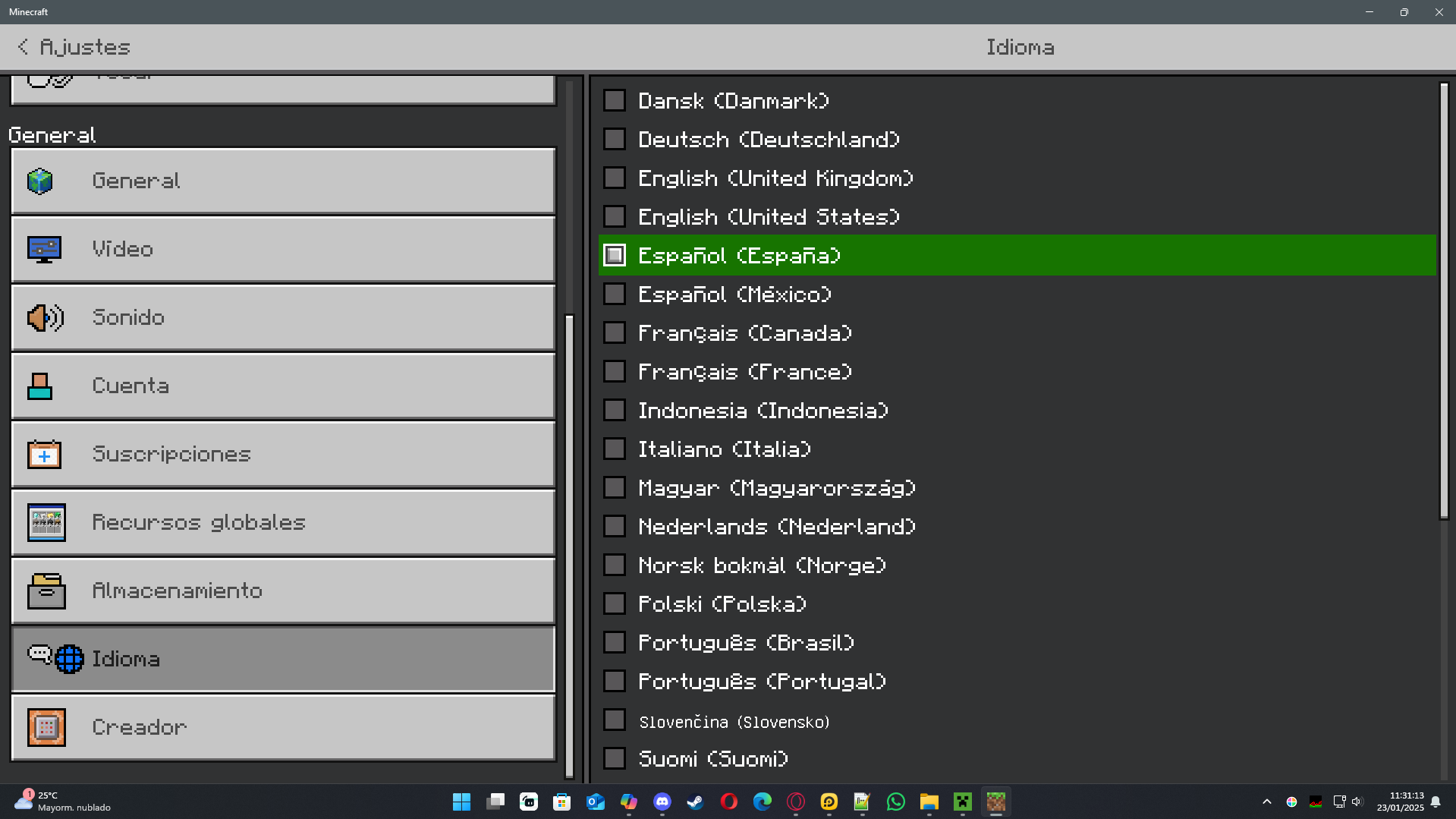The height and width of the screenshot is (819, 1456).
Task: Go back to Ajustes with the arrow
Action: (x=23, y=47)
